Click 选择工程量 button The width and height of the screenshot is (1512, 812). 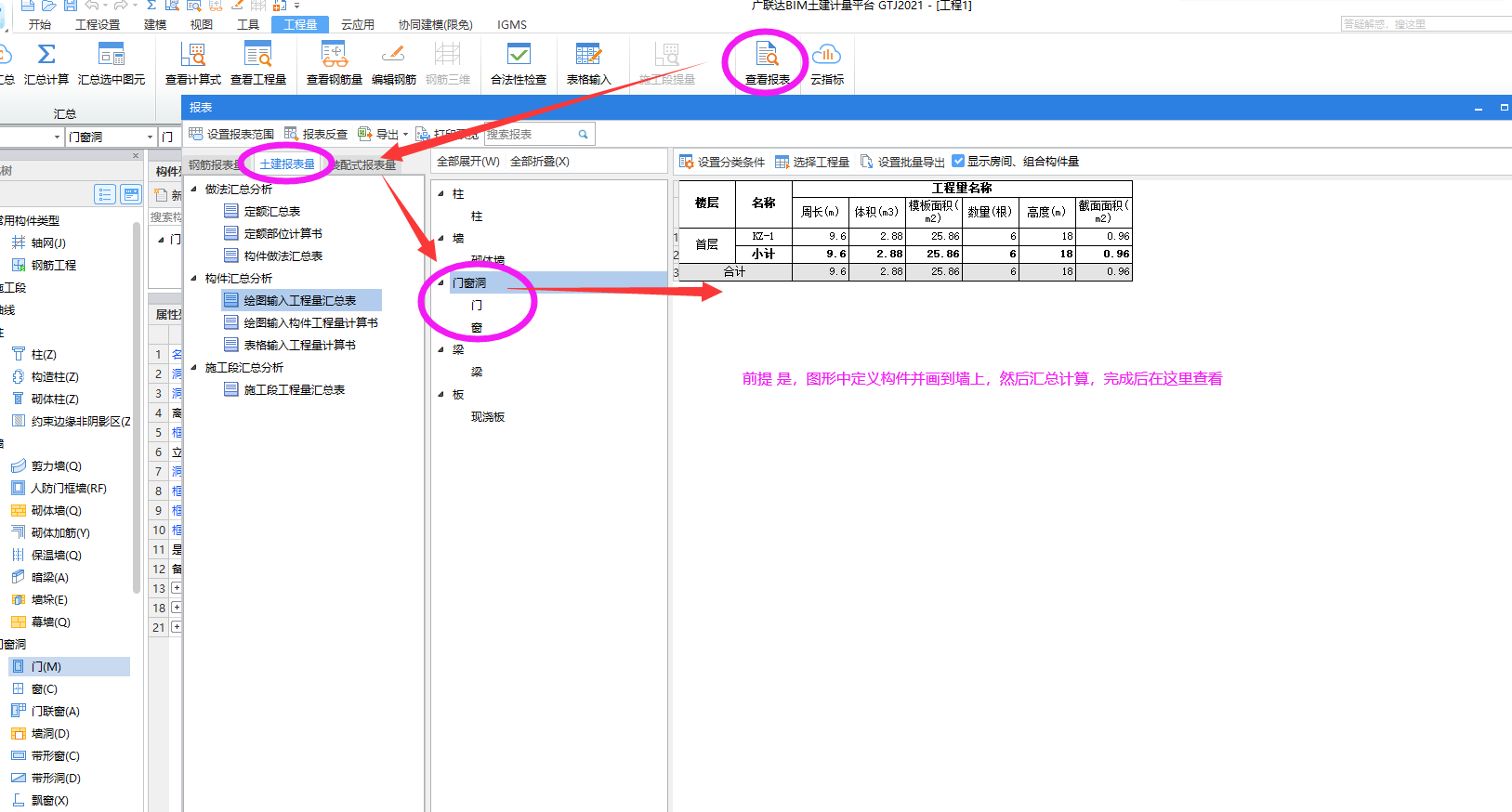pos(812,162)
